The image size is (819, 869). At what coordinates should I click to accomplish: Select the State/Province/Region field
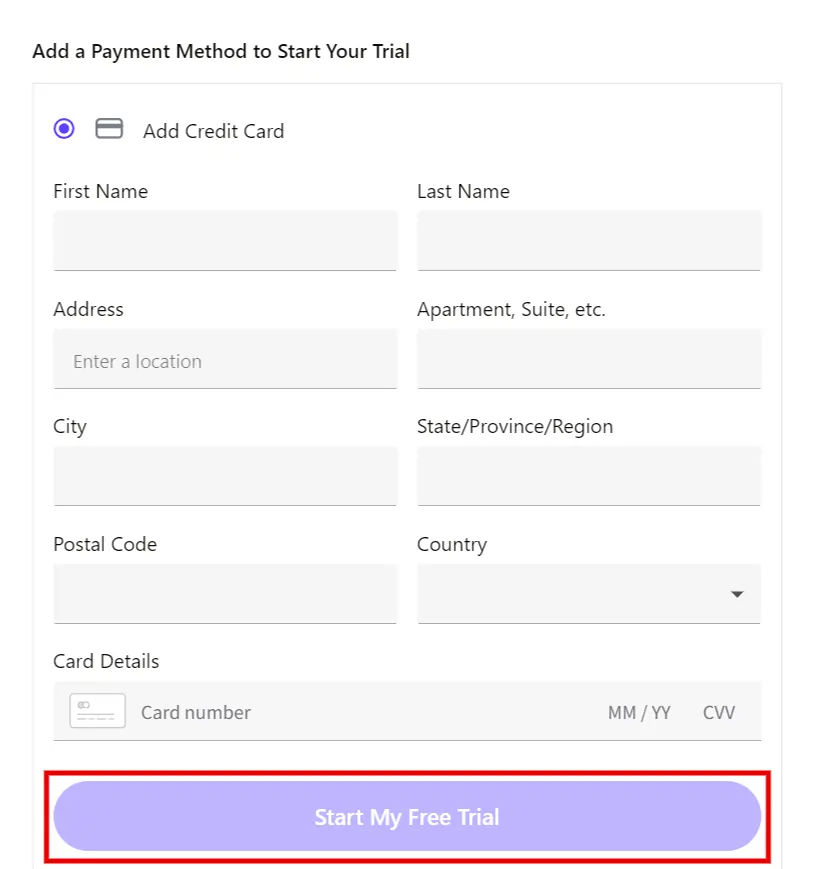coord(588,475)
